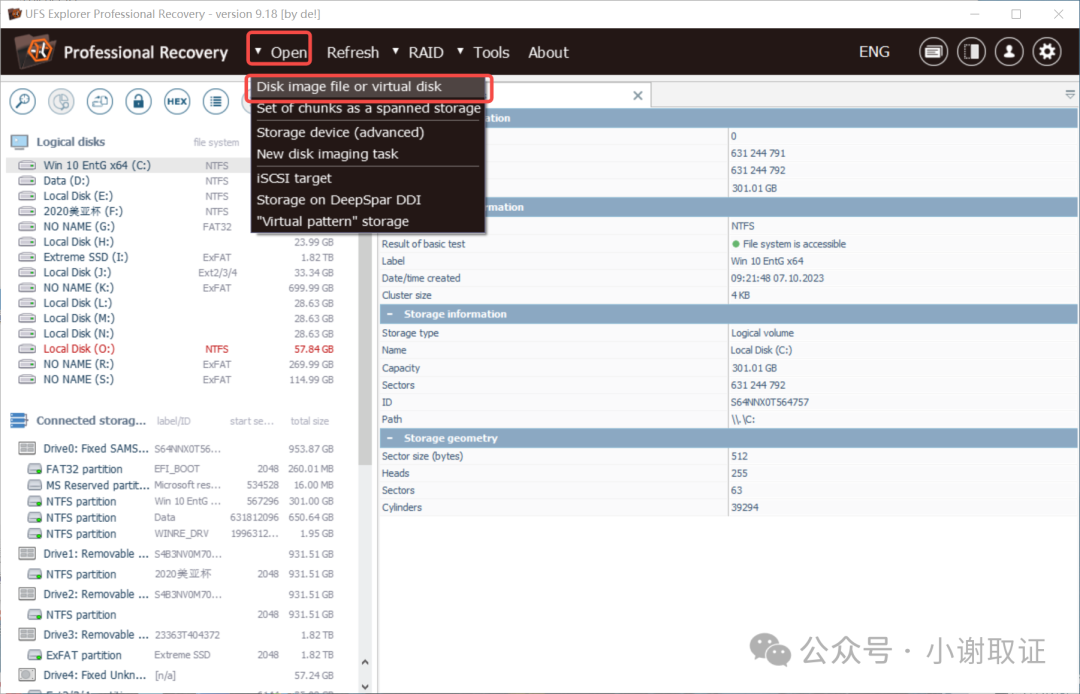The width and height of the screenshot is (1080, 694).
Task: Open the Open dropdown menu
Action: [x=280, y=52]
